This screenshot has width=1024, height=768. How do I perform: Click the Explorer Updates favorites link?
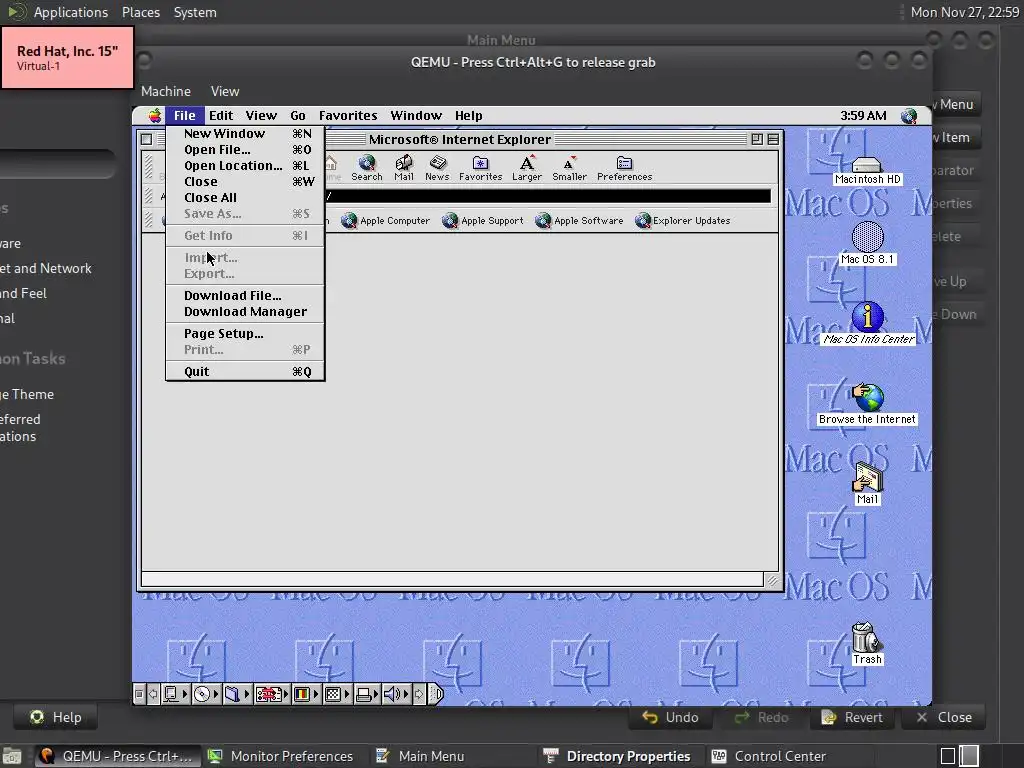pyautogui.click(x=682, y=221)
